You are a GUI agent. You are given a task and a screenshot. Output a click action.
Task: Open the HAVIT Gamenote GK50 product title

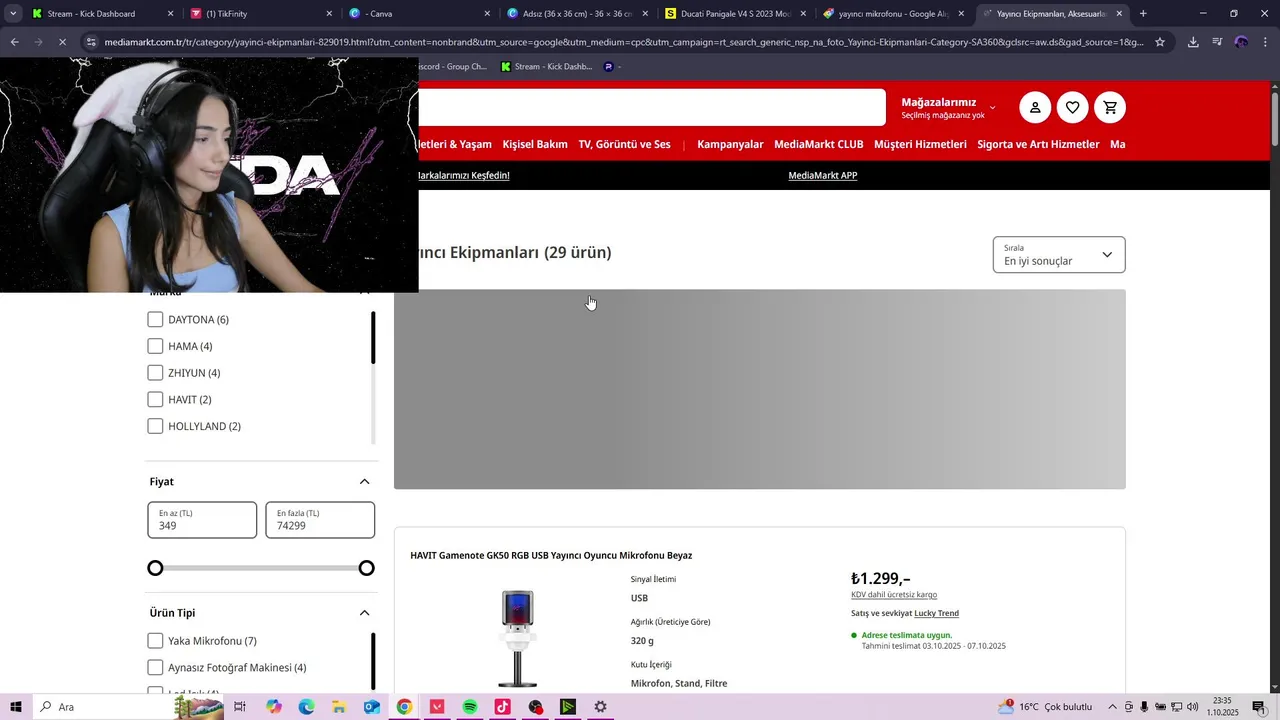[551, 555]
